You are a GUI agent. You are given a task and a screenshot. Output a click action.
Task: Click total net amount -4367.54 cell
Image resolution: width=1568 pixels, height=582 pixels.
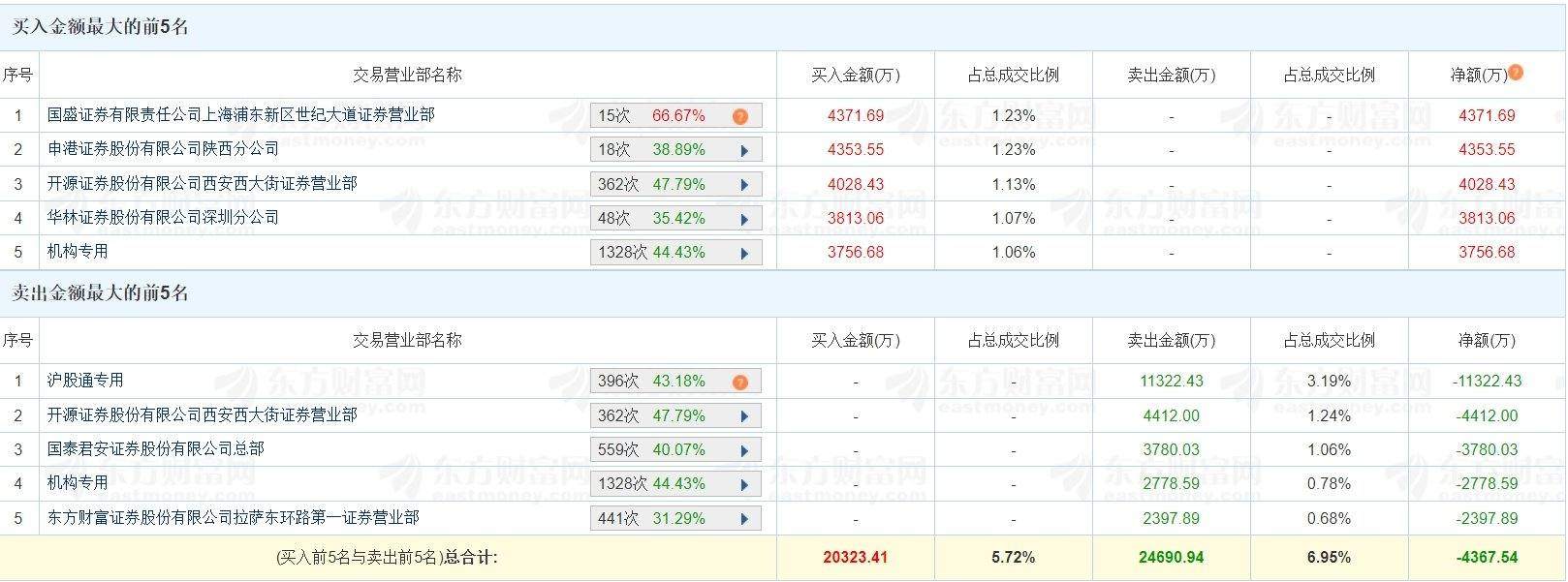coord(1487,558)
